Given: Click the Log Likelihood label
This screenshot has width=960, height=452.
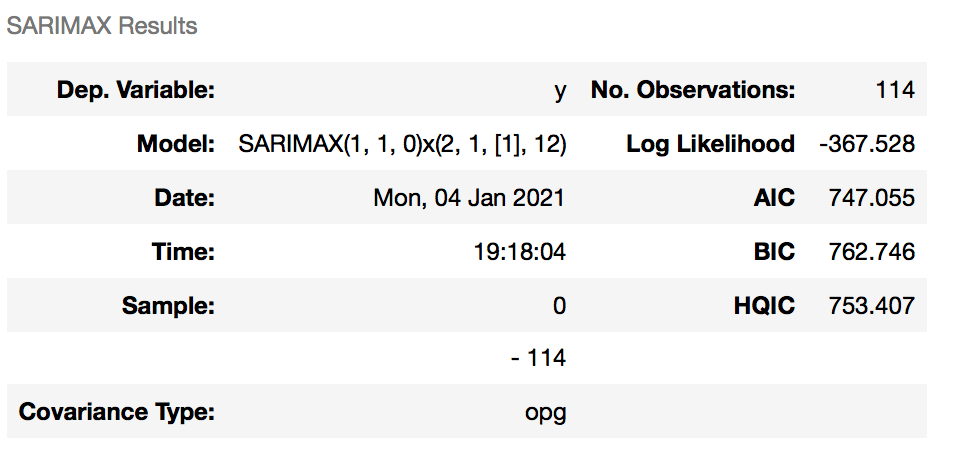Looking at the screenshot, I should pos(710,144).
